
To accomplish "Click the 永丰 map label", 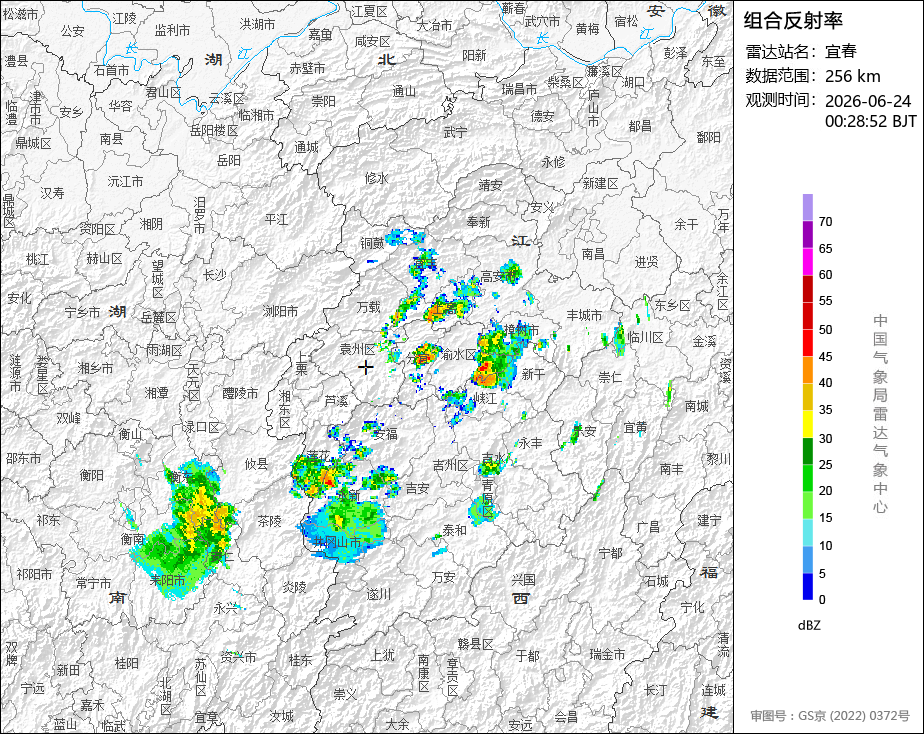I will point(530,443).
